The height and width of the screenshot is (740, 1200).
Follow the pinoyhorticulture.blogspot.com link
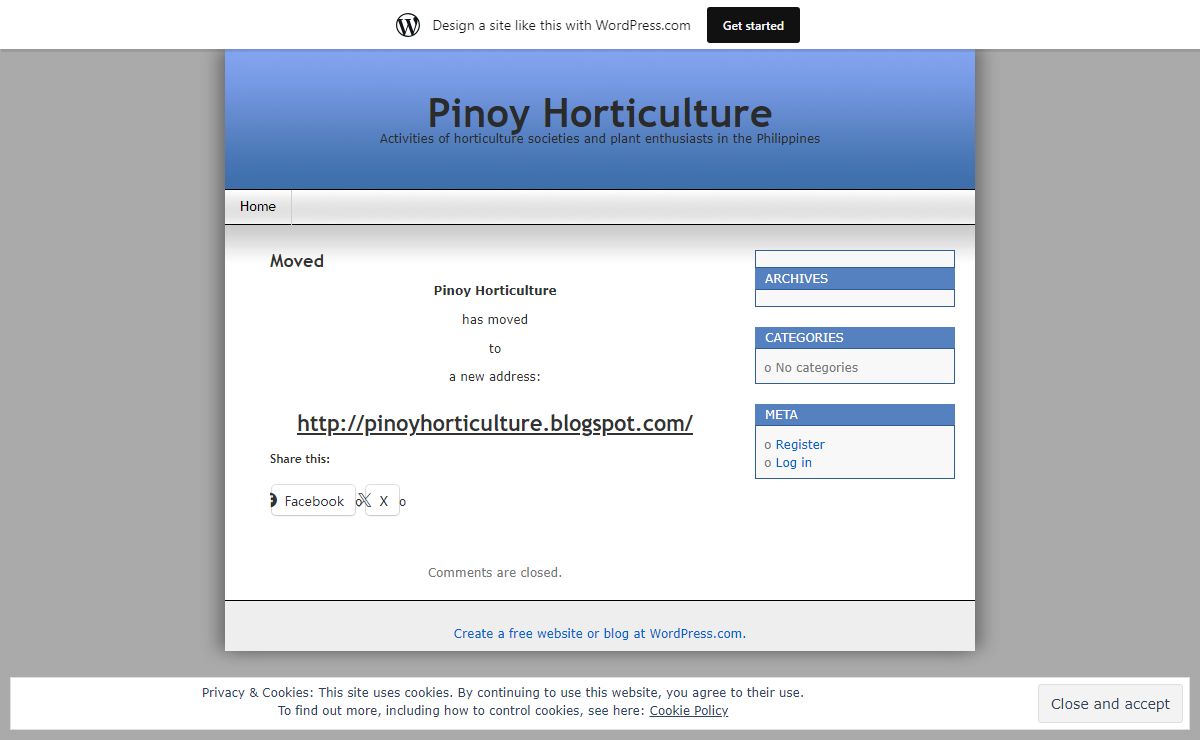click(x=495, y=423)
